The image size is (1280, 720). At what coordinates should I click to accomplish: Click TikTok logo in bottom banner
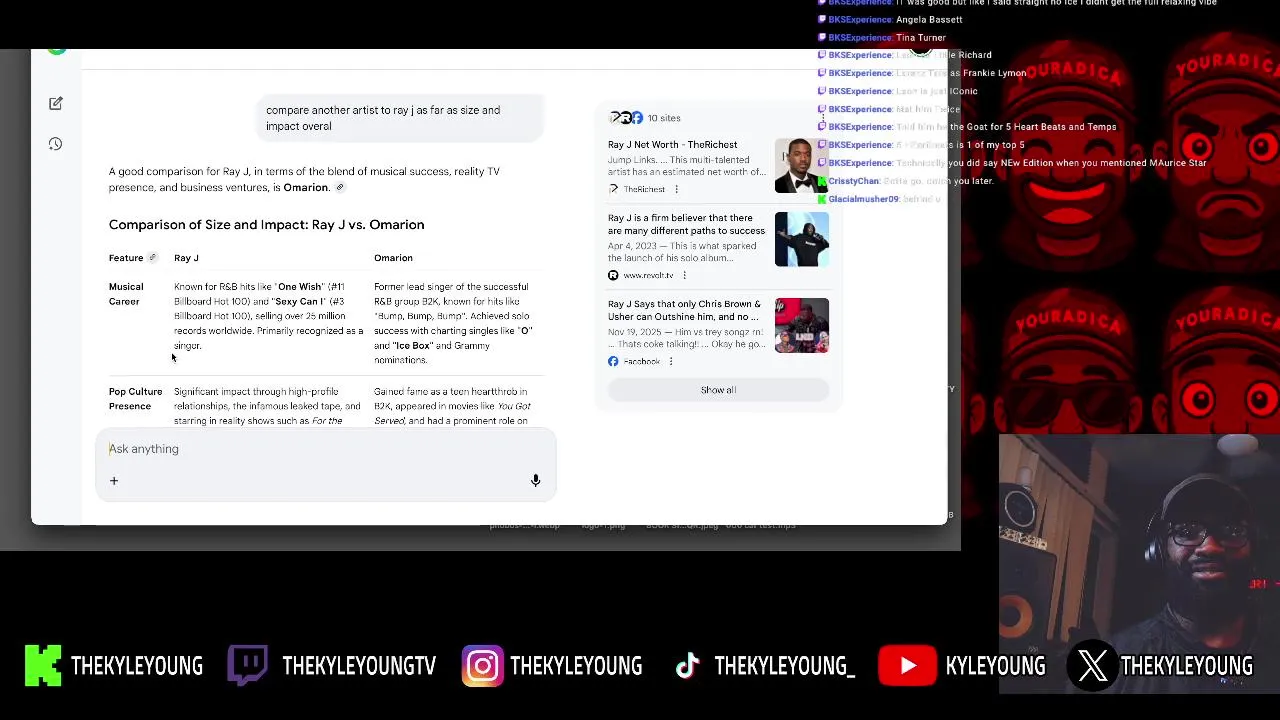click(687, 666)
